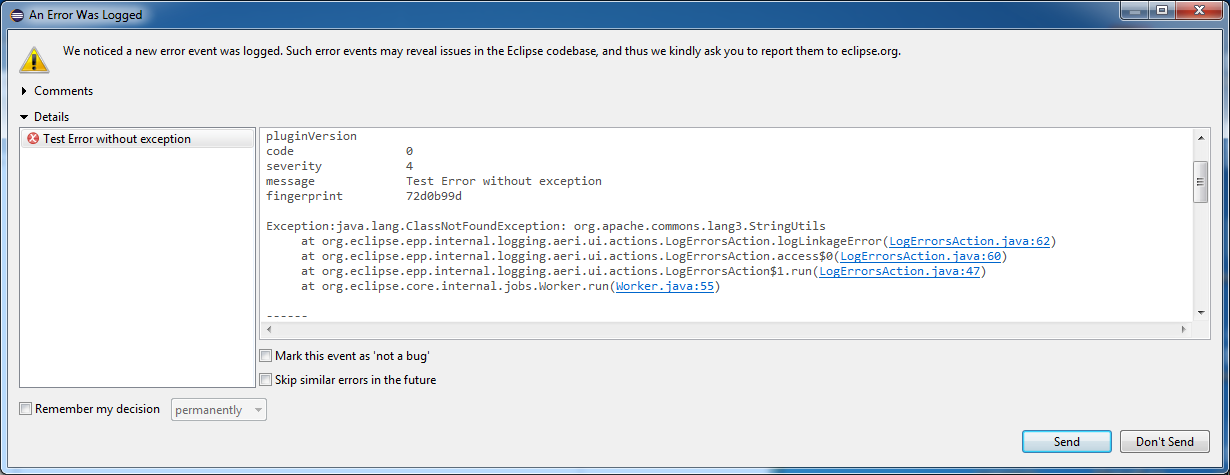This screenshot has width=1230, height=475.
Task: Click the vertical scrollbar thumb in details
Action: click(x=1201, y=182)
